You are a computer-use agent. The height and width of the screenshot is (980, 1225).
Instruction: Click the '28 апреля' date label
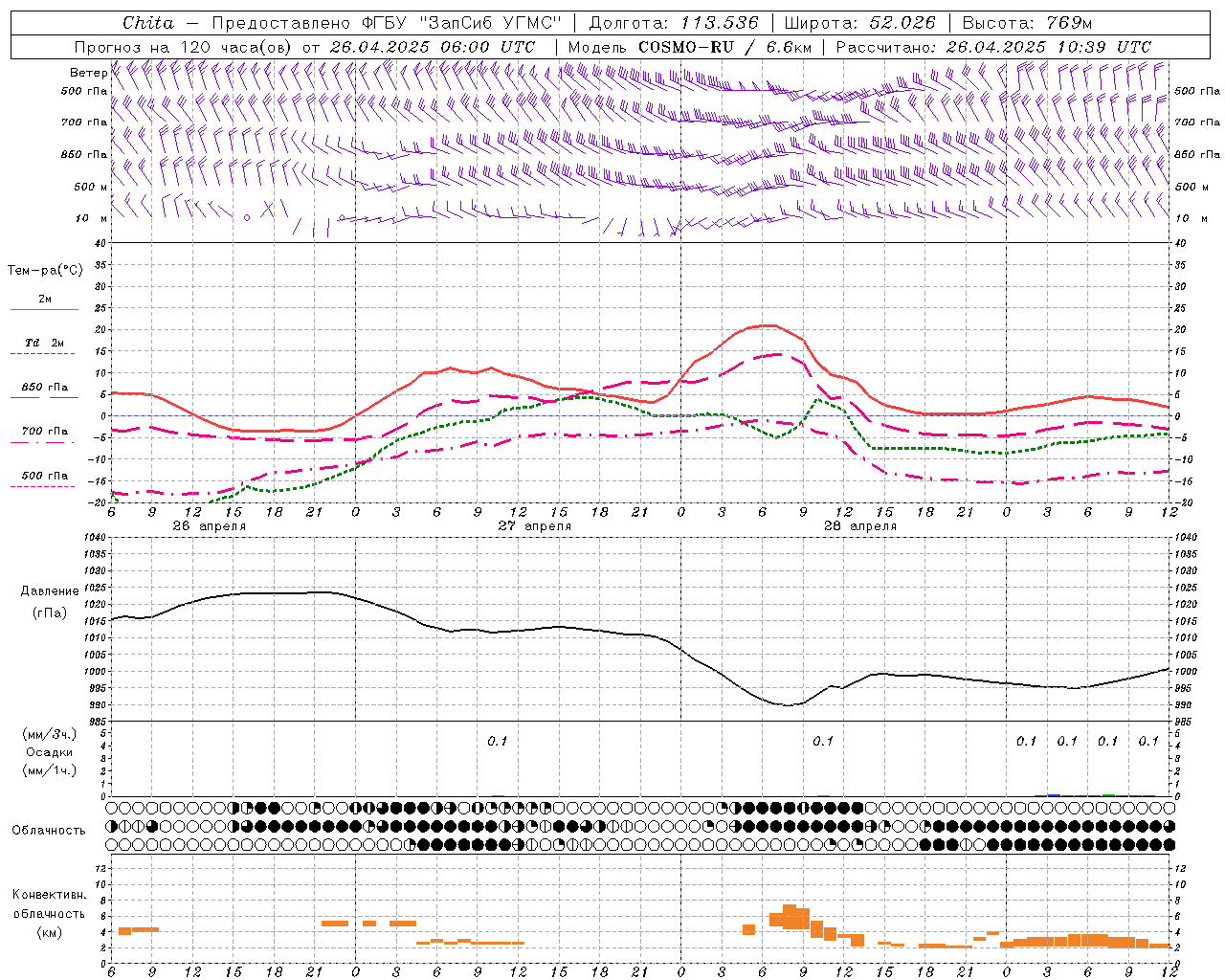pos(860,526)
